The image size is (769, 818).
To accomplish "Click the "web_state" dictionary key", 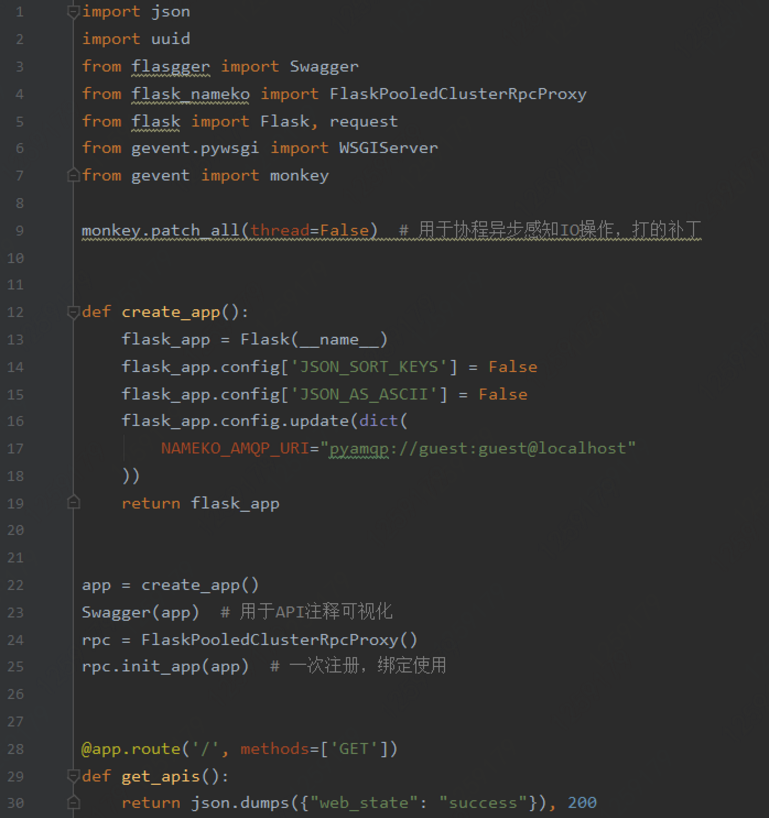I will pyautogui.click(x=364, y=803).
